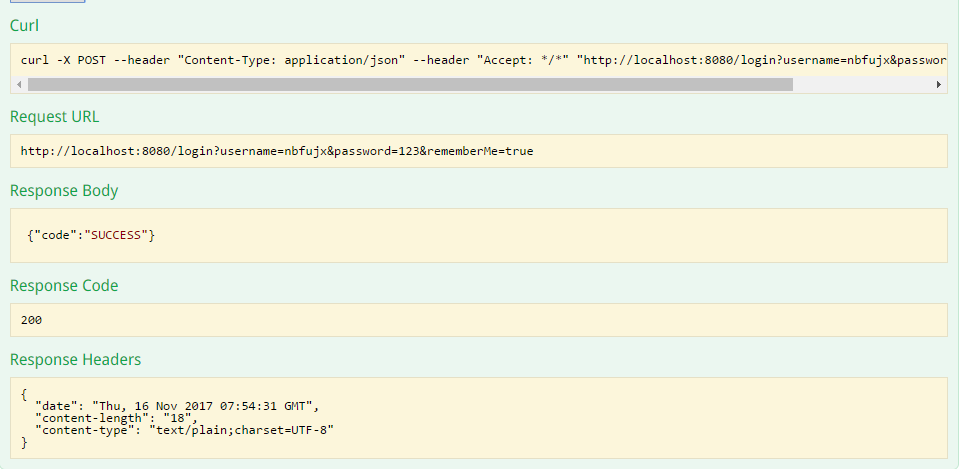Image resolution: width=966 pixels, height=469 pixels.
Task: Click the Response Code section heading
Action: pyautogui.click(x=64, y=286)
